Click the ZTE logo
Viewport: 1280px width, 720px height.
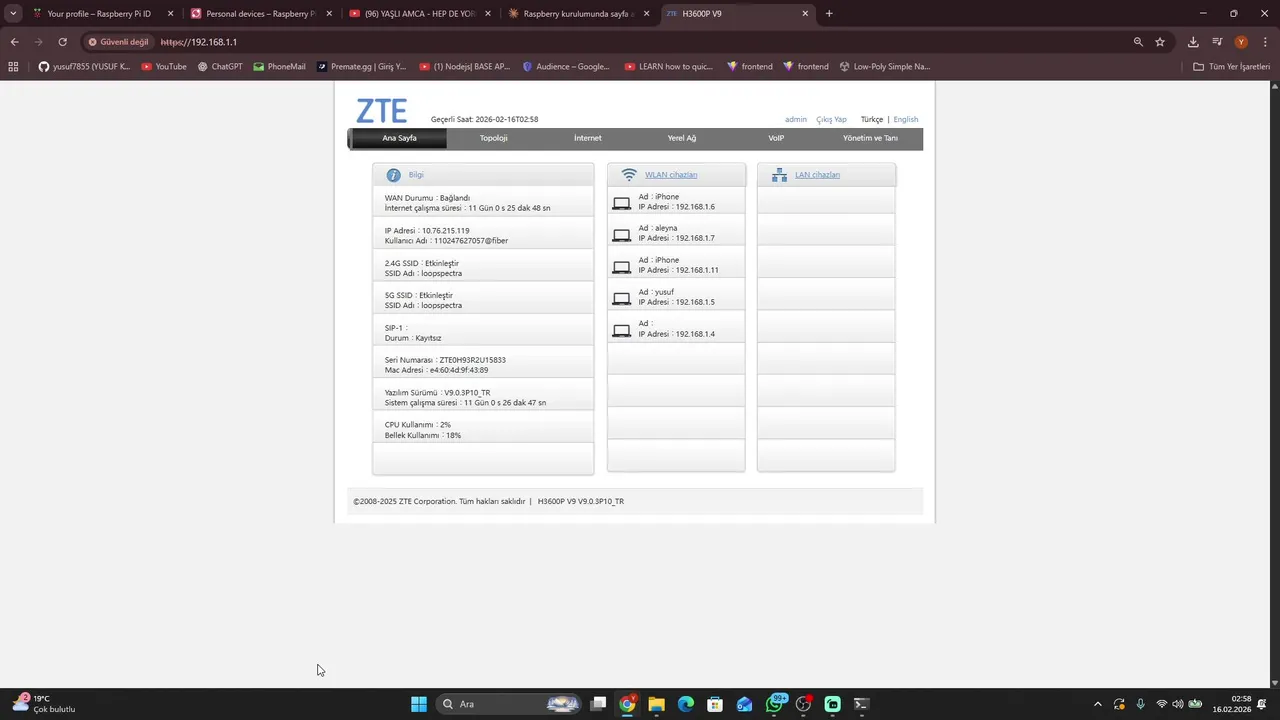point(381,110)
